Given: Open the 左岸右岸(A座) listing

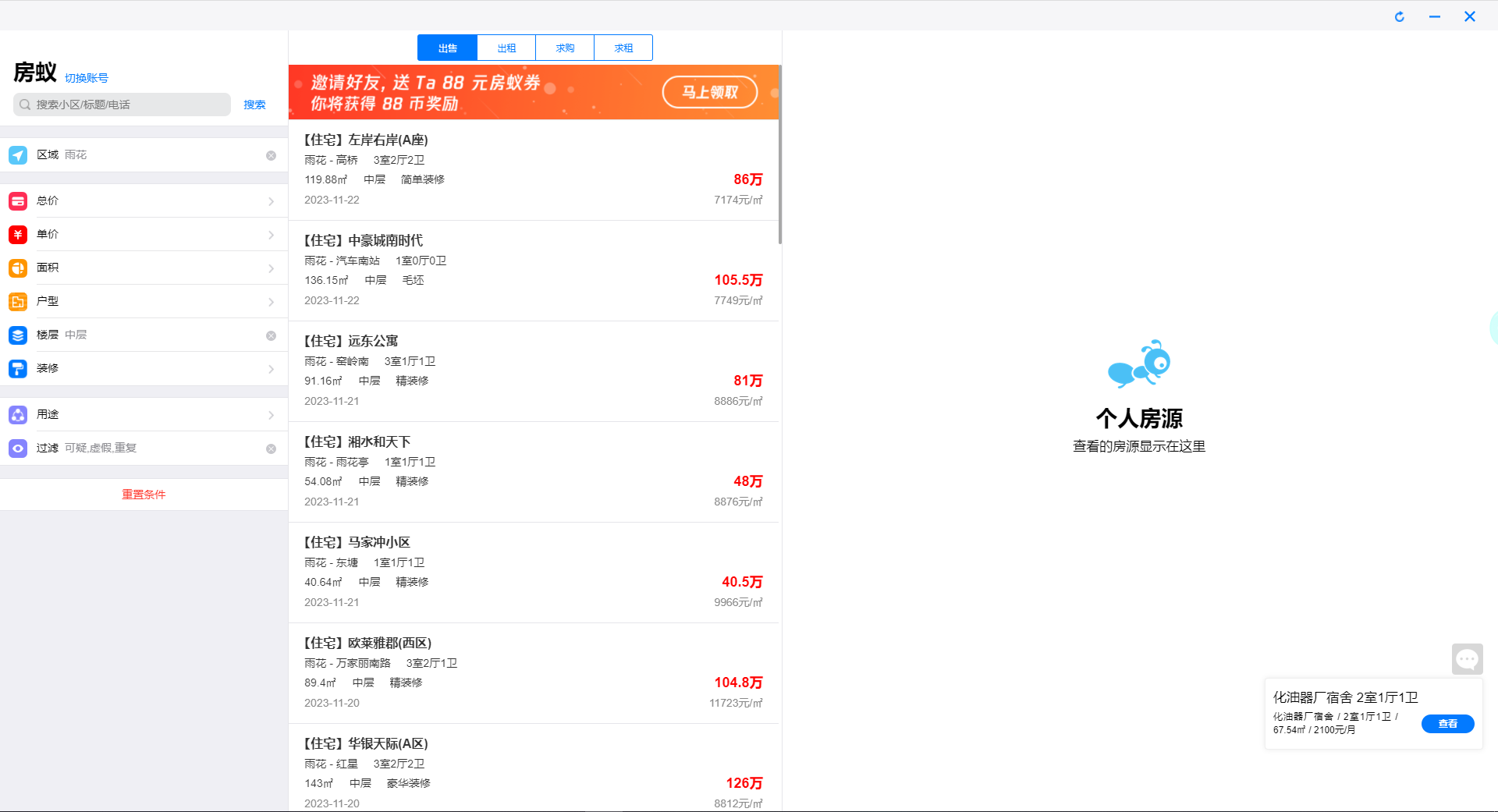Looking at the screenshot, I should (x=534, y=170).
